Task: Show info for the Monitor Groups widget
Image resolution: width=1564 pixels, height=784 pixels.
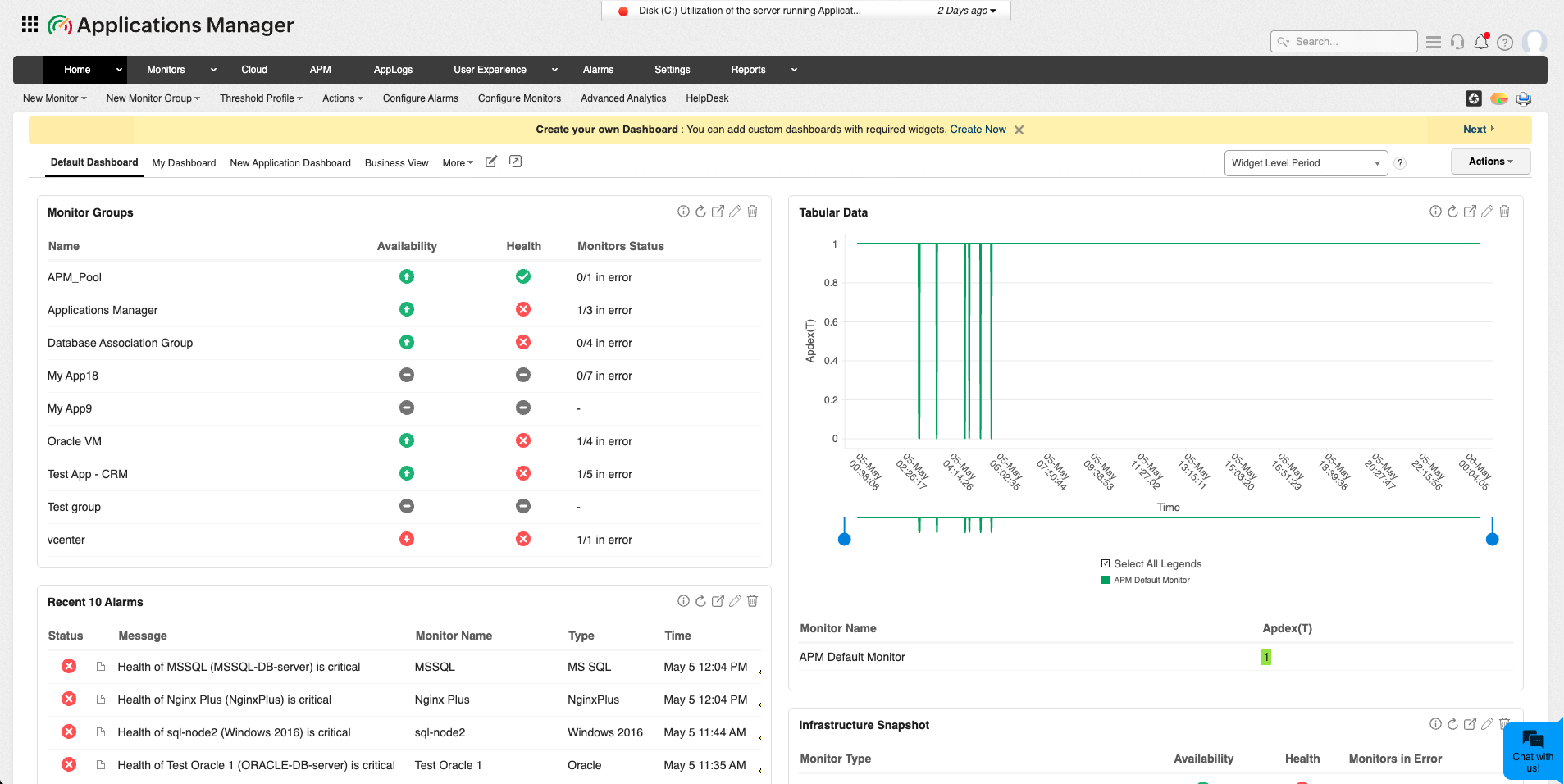Action: [x=683, y=212]
